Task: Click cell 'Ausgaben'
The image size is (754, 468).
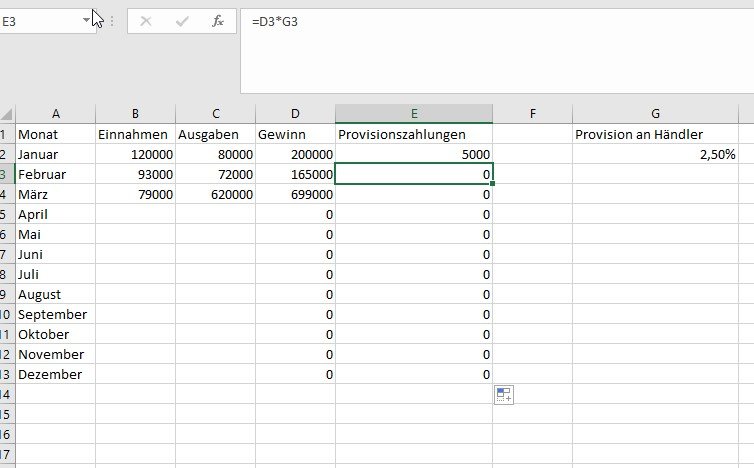Action: [215, 134]
